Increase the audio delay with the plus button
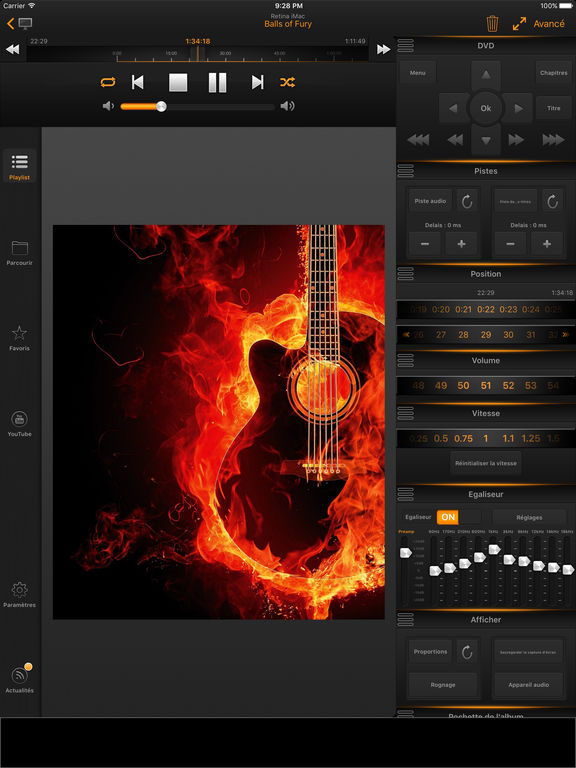Image resolution: width=576 pixels, height=768 pixels. 461,244
